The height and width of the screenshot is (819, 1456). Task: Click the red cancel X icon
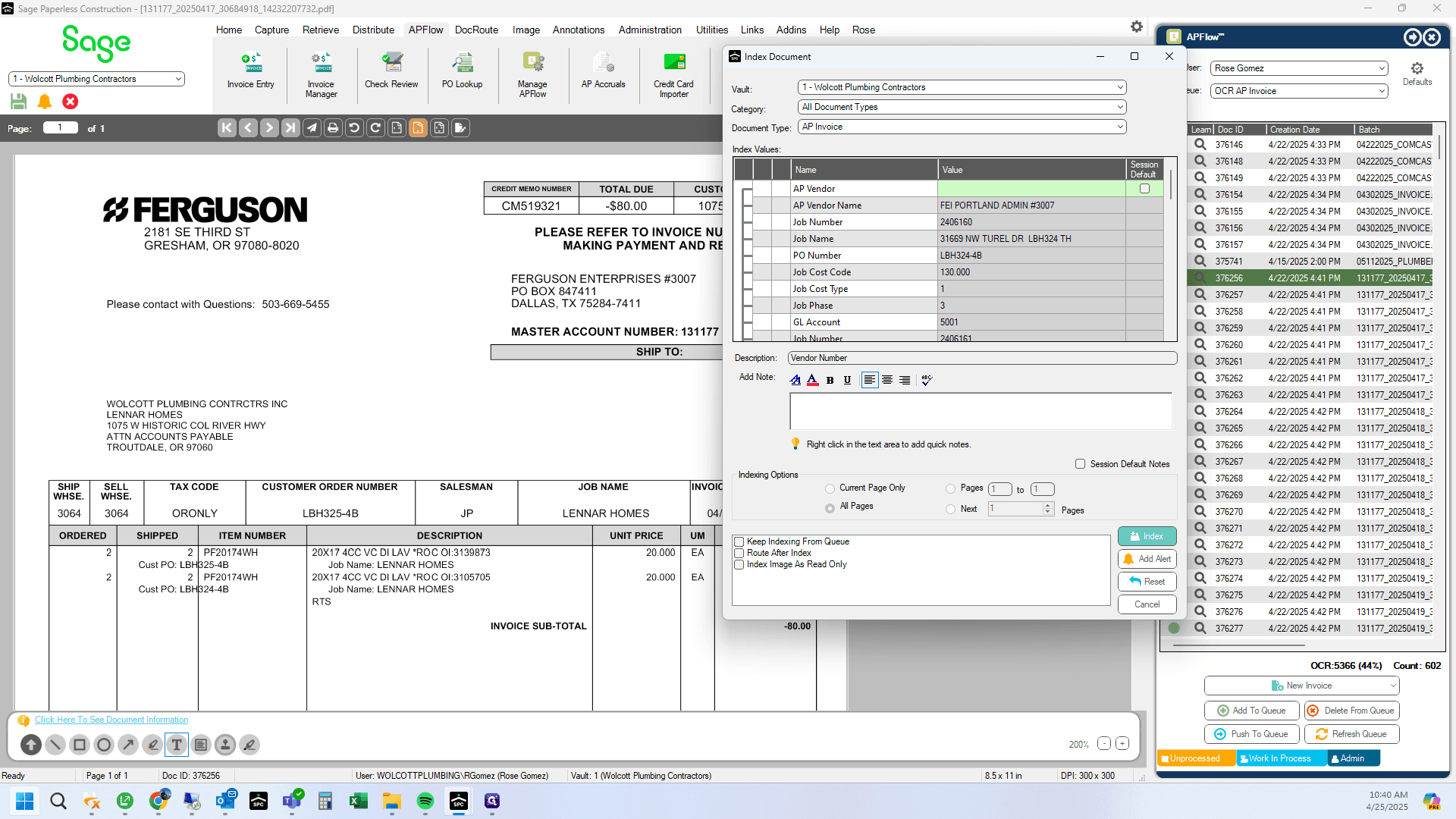[71, 102]
